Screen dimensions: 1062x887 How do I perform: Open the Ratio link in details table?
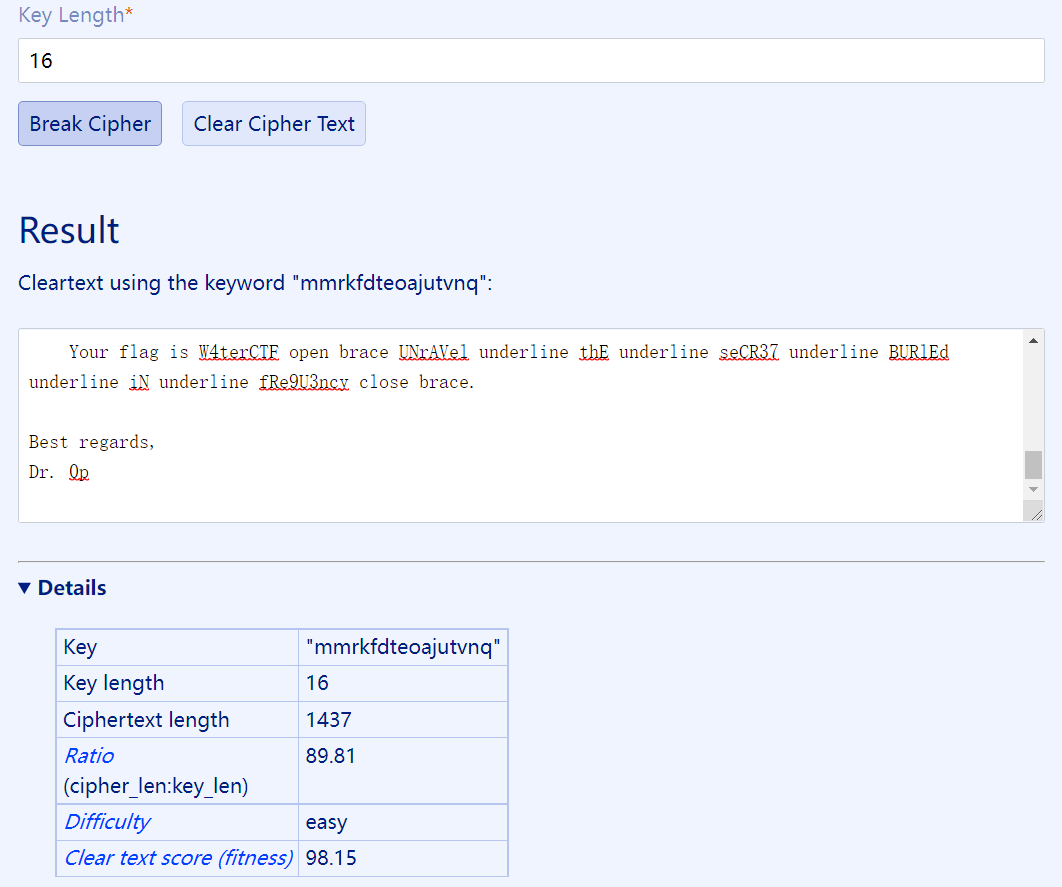click(89, 756)
